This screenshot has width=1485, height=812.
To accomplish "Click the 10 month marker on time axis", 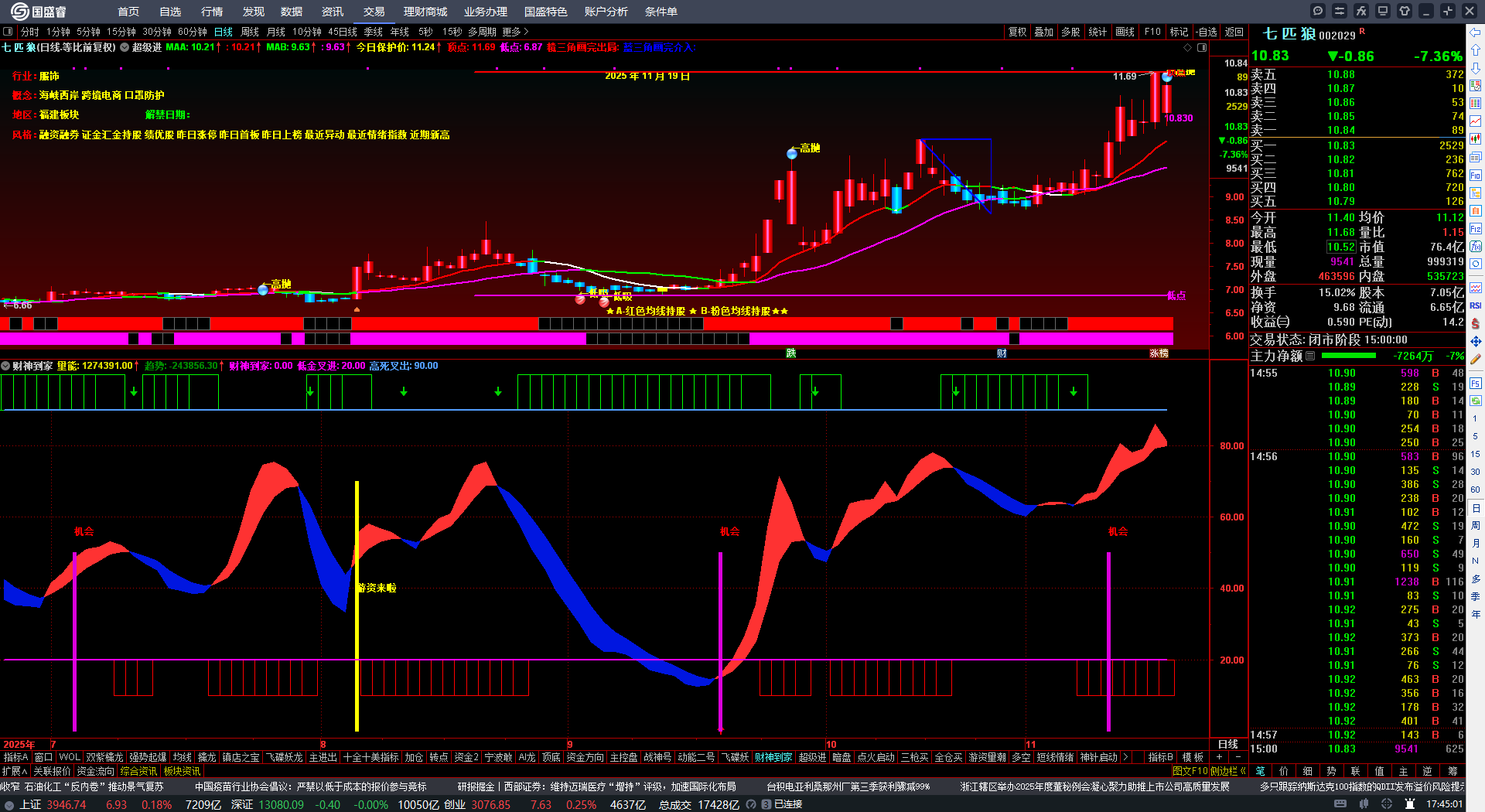I will [x=831, y=745].
